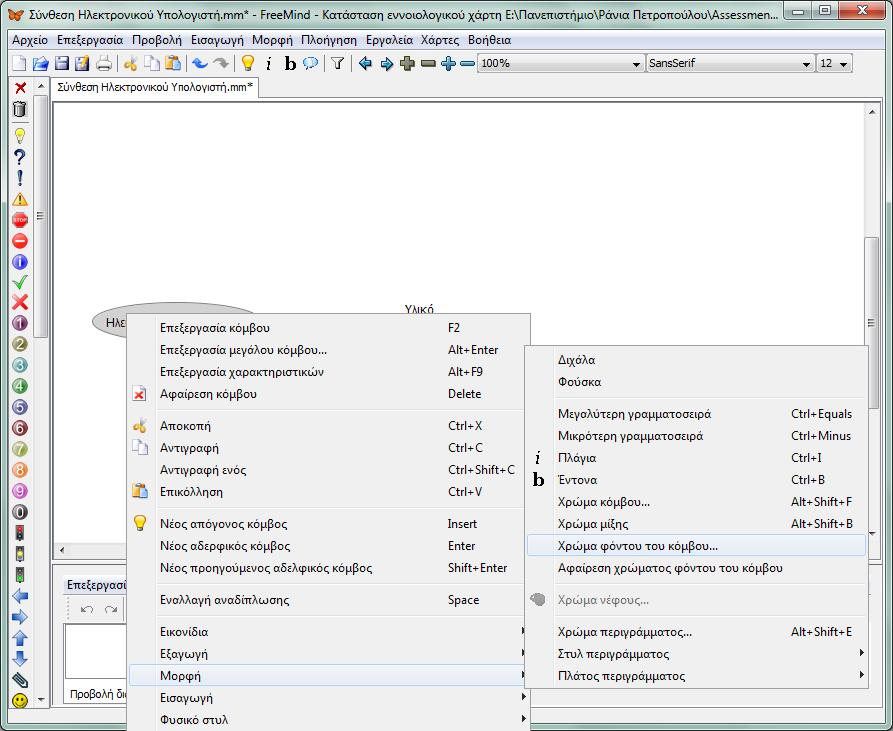Add the smiley face icon

point(20,700)
